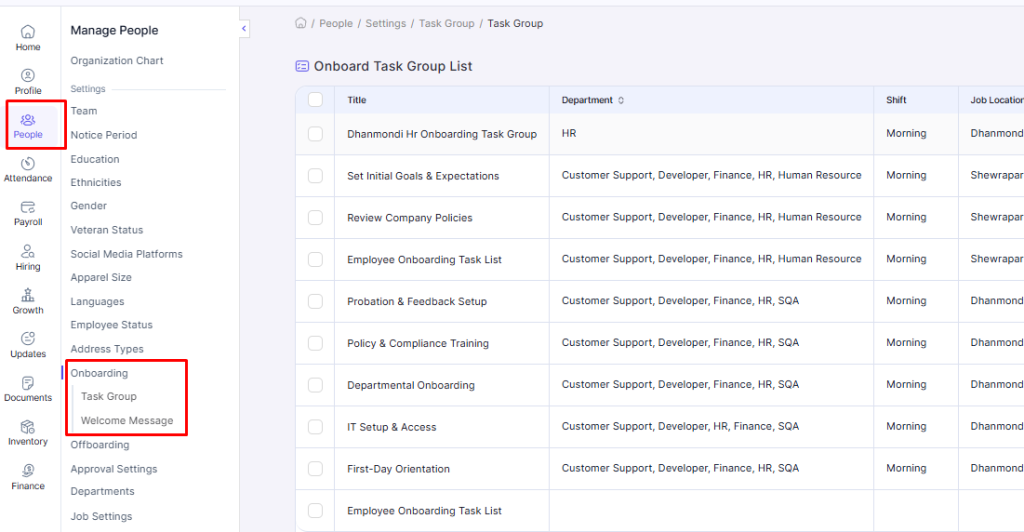
Task: Click the Settings breadcrumb link
Action: point(385,23)
